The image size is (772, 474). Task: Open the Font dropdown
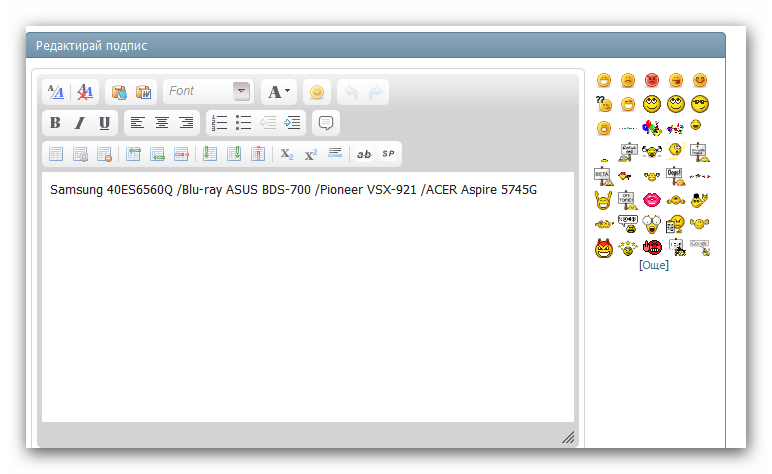[209, 92]
